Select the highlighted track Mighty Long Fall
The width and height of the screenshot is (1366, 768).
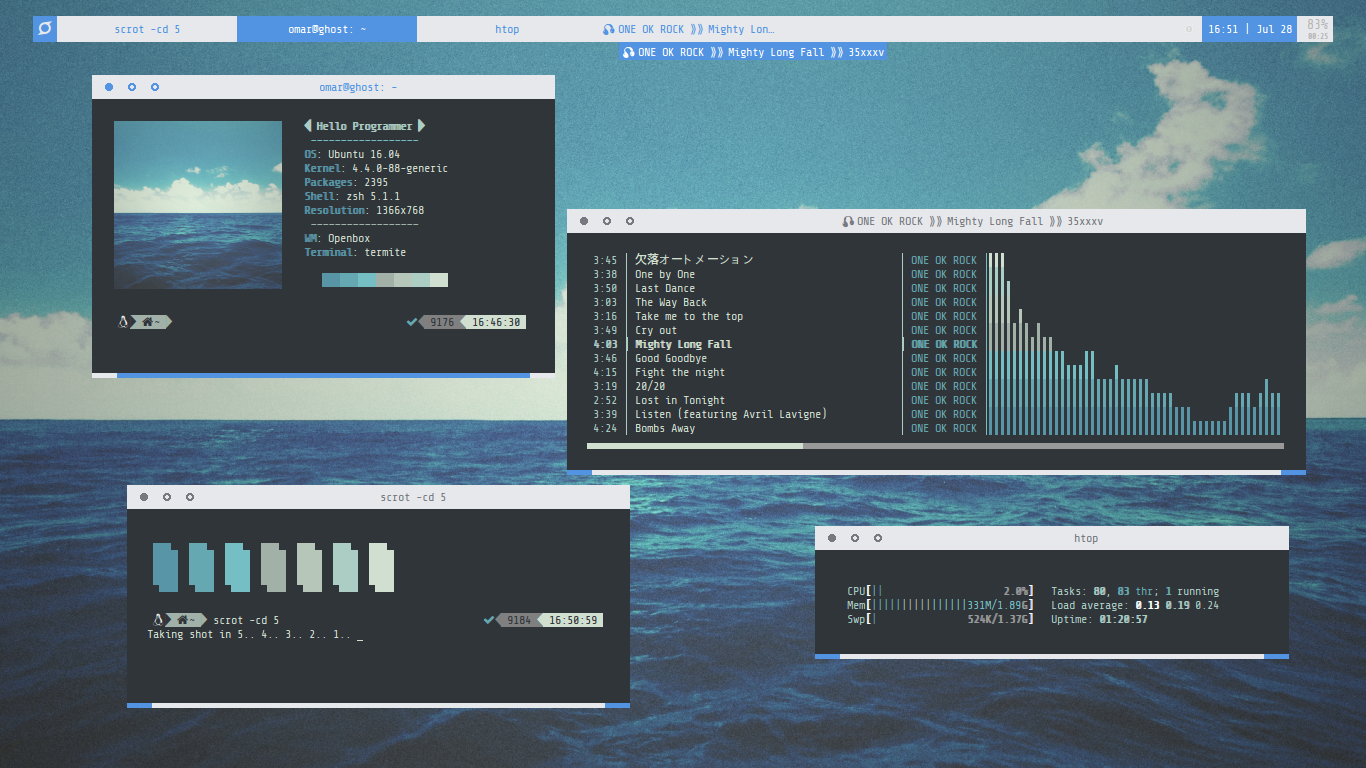click(683, 344)
